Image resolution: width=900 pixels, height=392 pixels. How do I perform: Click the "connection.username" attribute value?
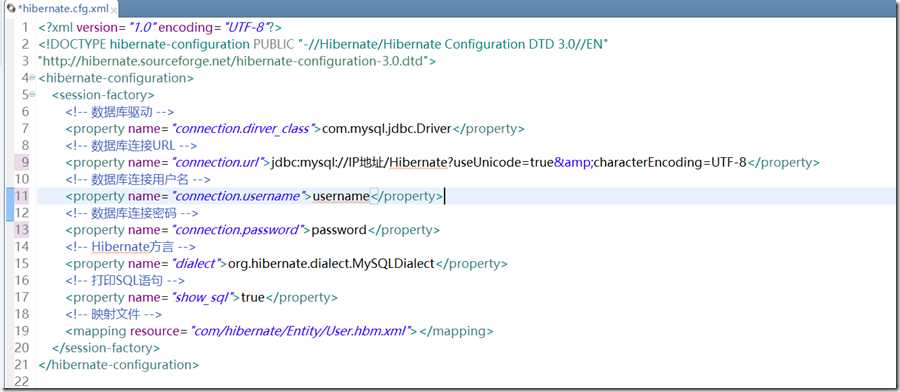pos(238,196)
